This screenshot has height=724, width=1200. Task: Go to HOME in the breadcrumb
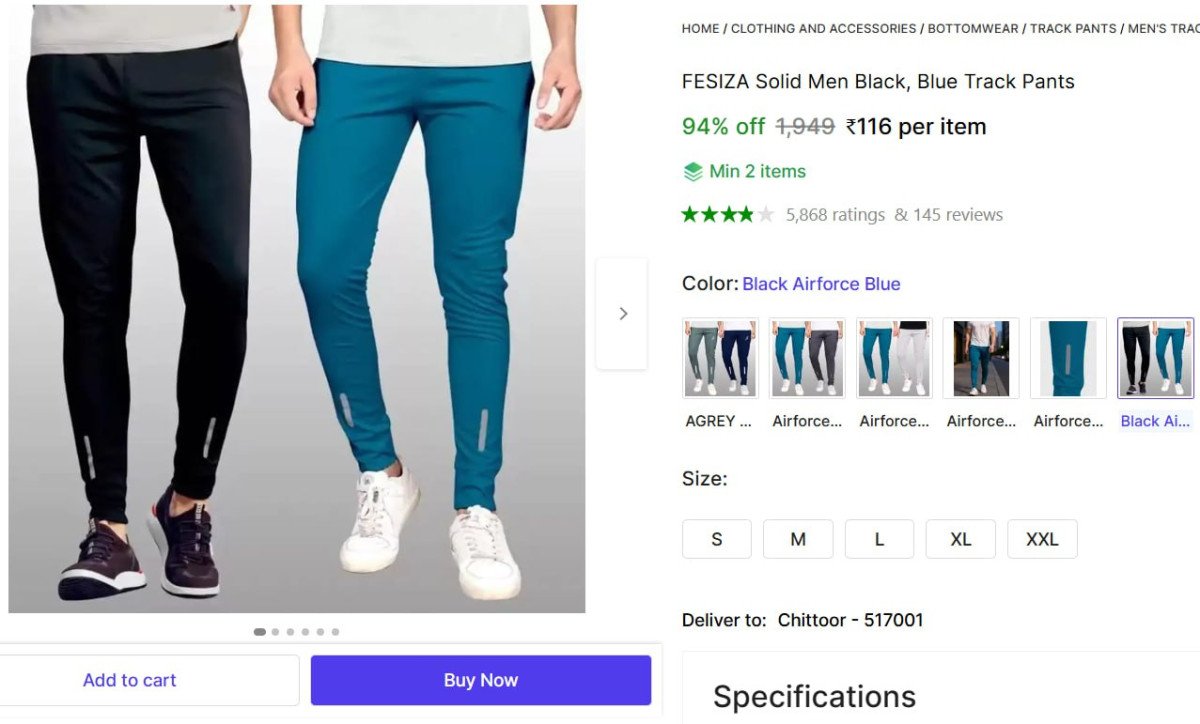click(x=700, y=29)
